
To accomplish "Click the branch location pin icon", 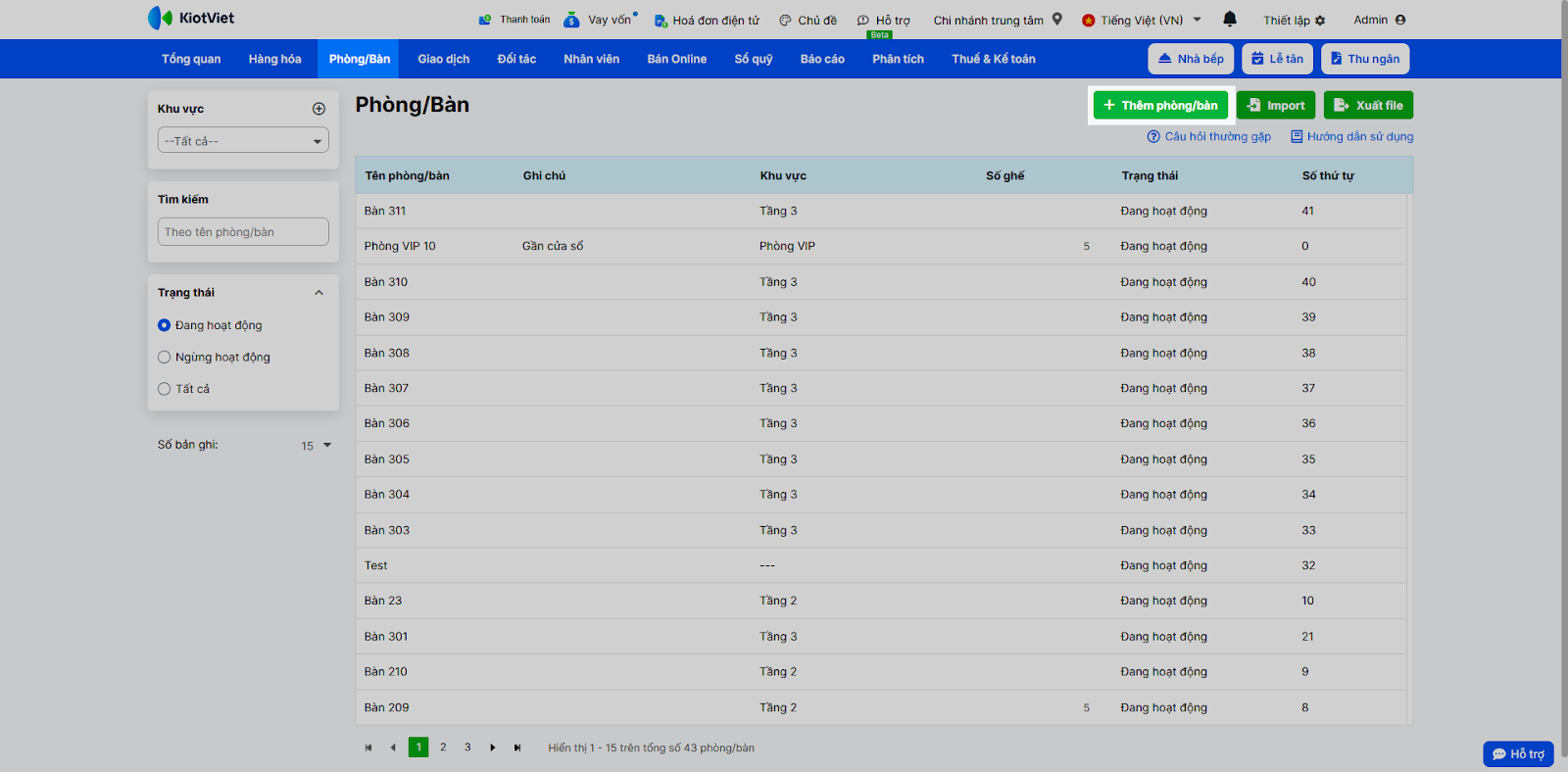I will coord(1057,19).
